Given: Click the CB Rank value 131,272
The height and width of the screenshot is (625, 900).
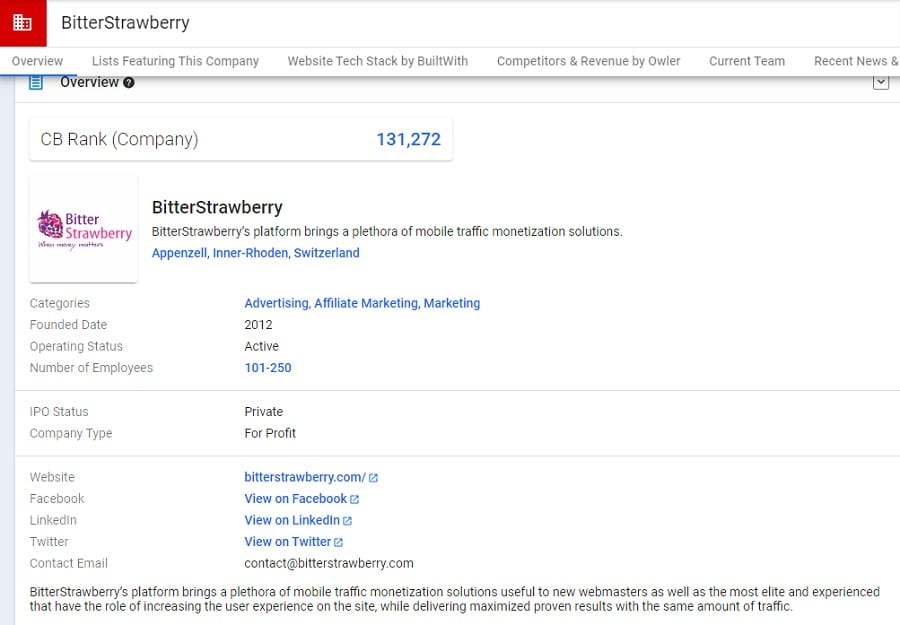Looking at the screenshot, I should click(x=408, y=139).
